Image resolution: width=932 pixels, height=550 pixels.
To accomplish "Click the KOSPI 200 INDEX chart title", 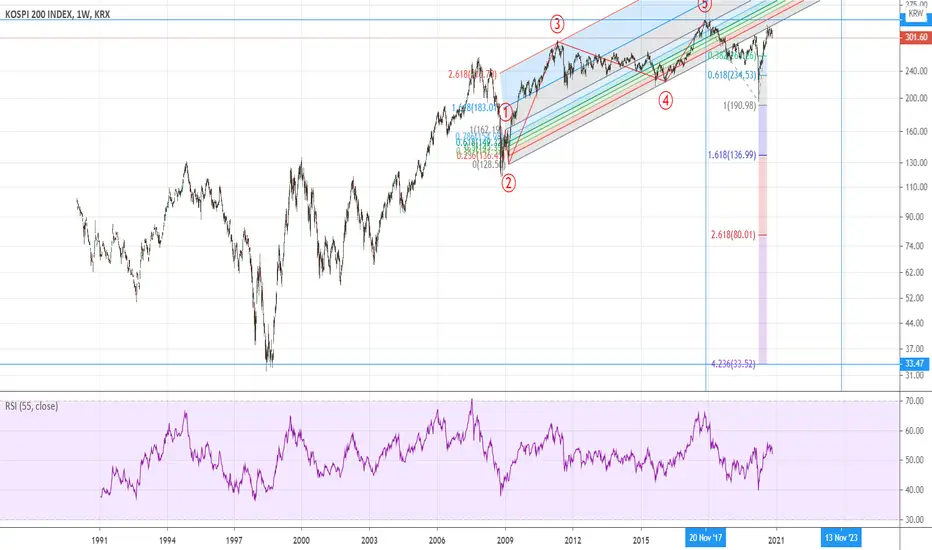I will pos(57,14).
